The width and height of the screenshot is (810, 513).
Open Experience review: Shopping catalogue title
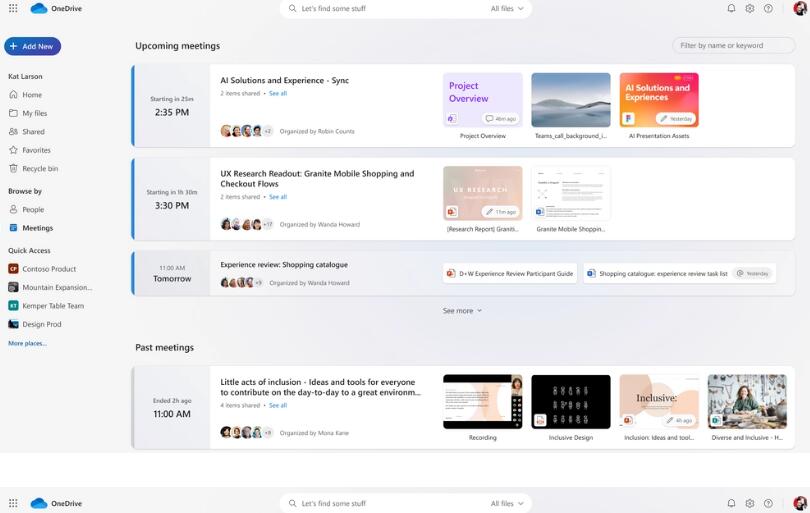click(x=284, y=265)
